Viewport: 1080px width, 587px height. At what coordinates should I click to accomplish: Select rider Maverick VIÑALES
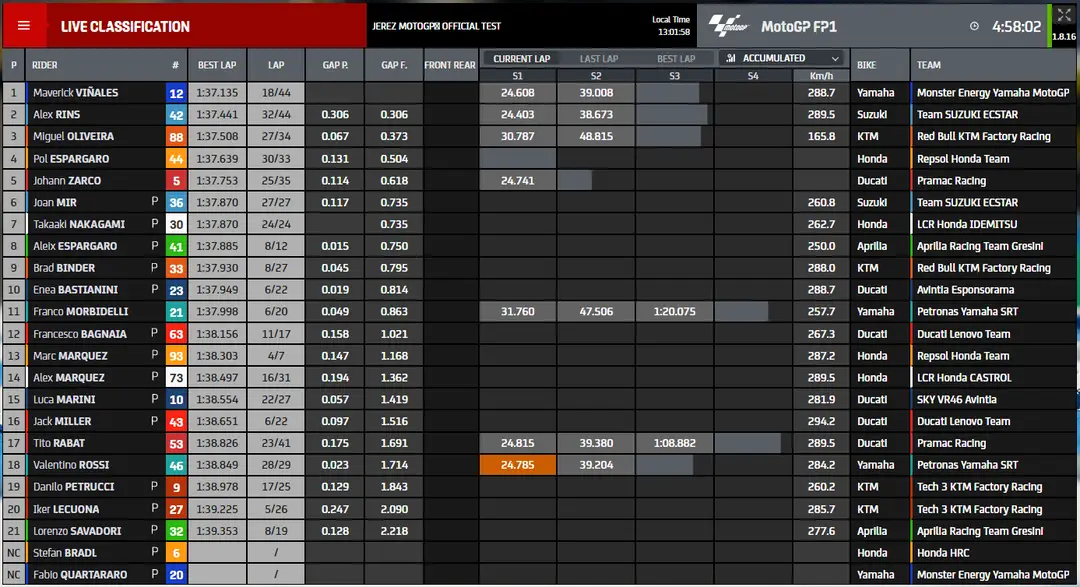[76, 92]
